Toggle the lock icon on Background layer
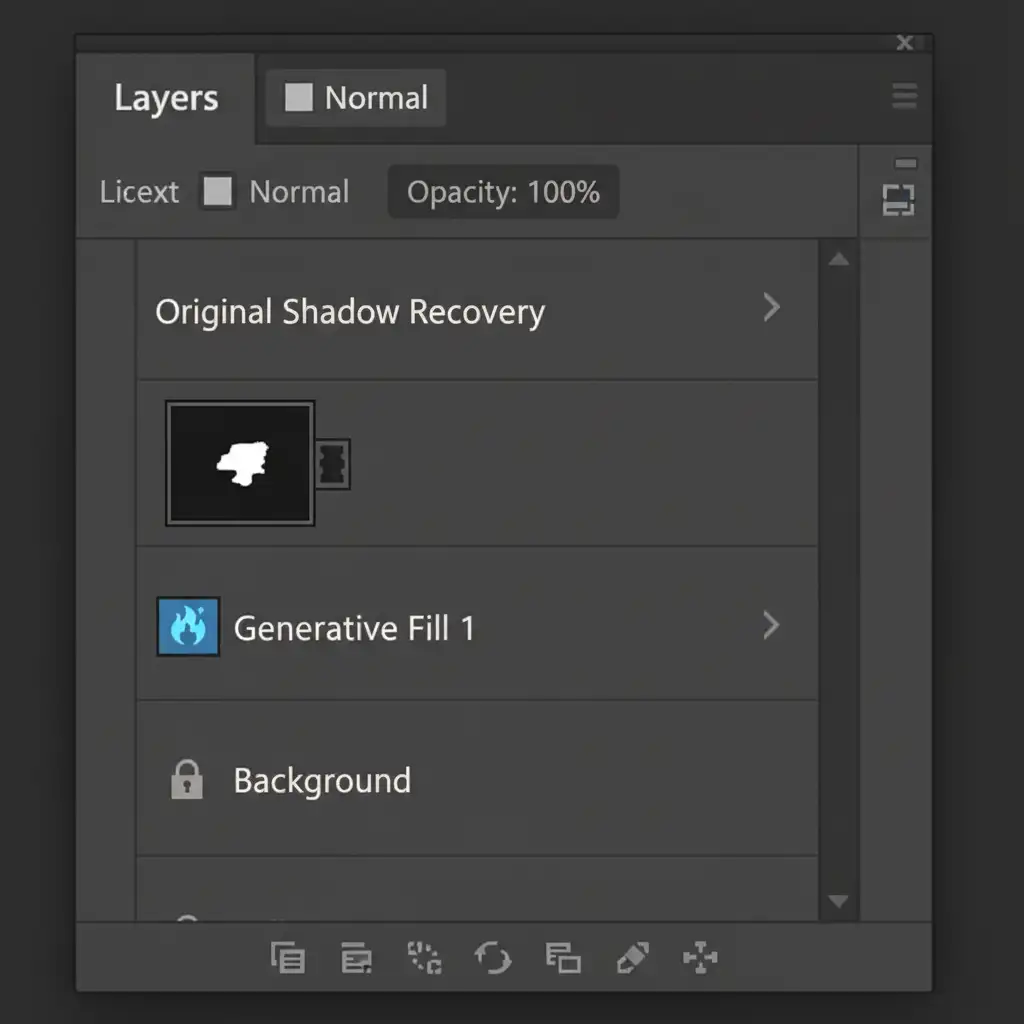This screenshot has width=1024, height=1024. coord(187,780)
